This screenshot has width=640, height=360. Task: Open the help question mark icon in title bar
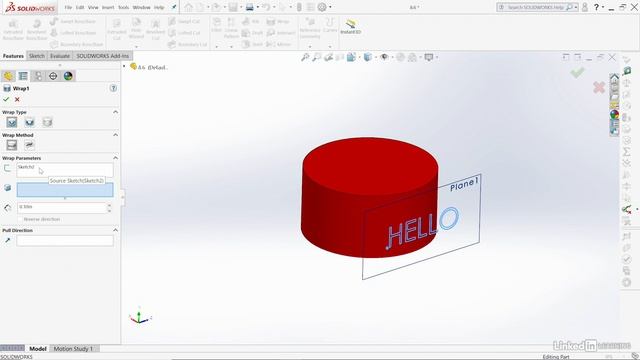(596, 7)
